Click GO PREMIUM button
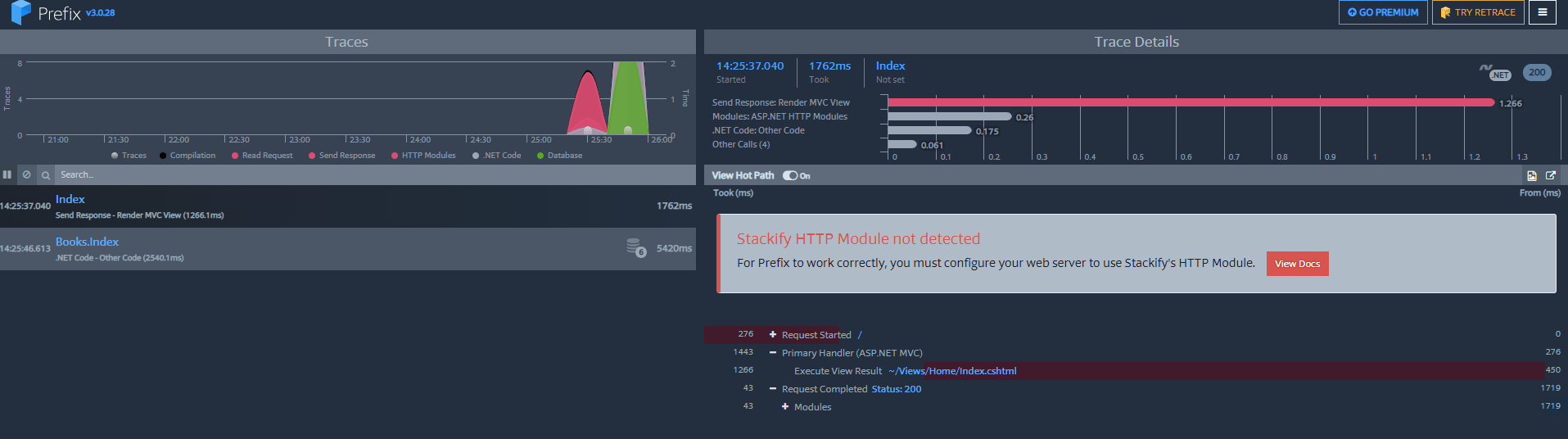 click(x=1383, y=12)
